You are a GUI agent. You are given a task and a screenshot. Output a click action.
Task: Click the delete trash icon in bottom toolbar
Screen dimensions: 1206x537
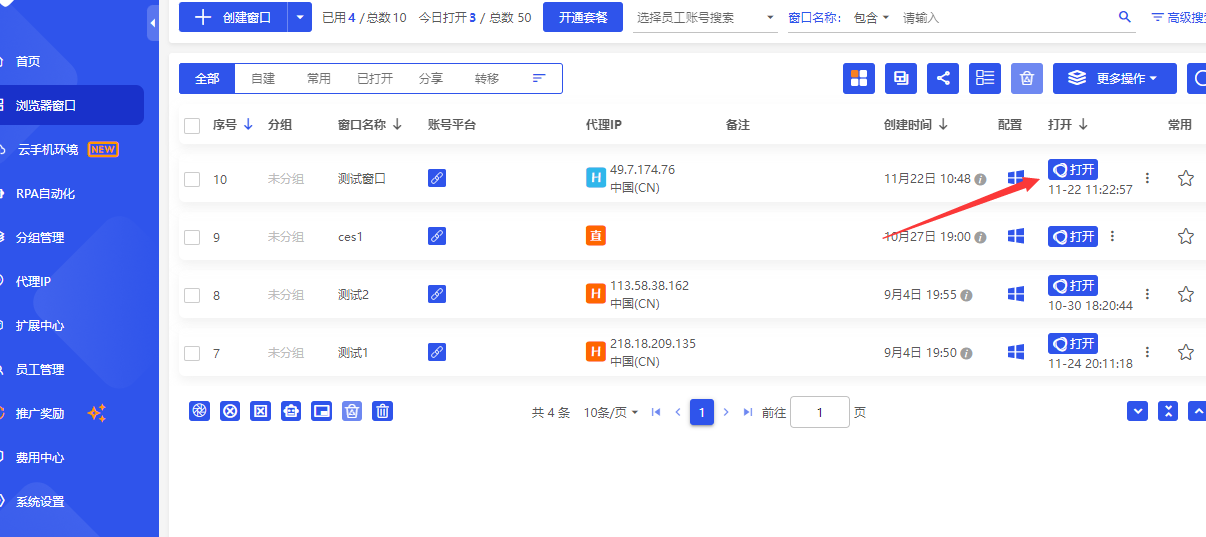pyautogui.click(x=382, y=411)
